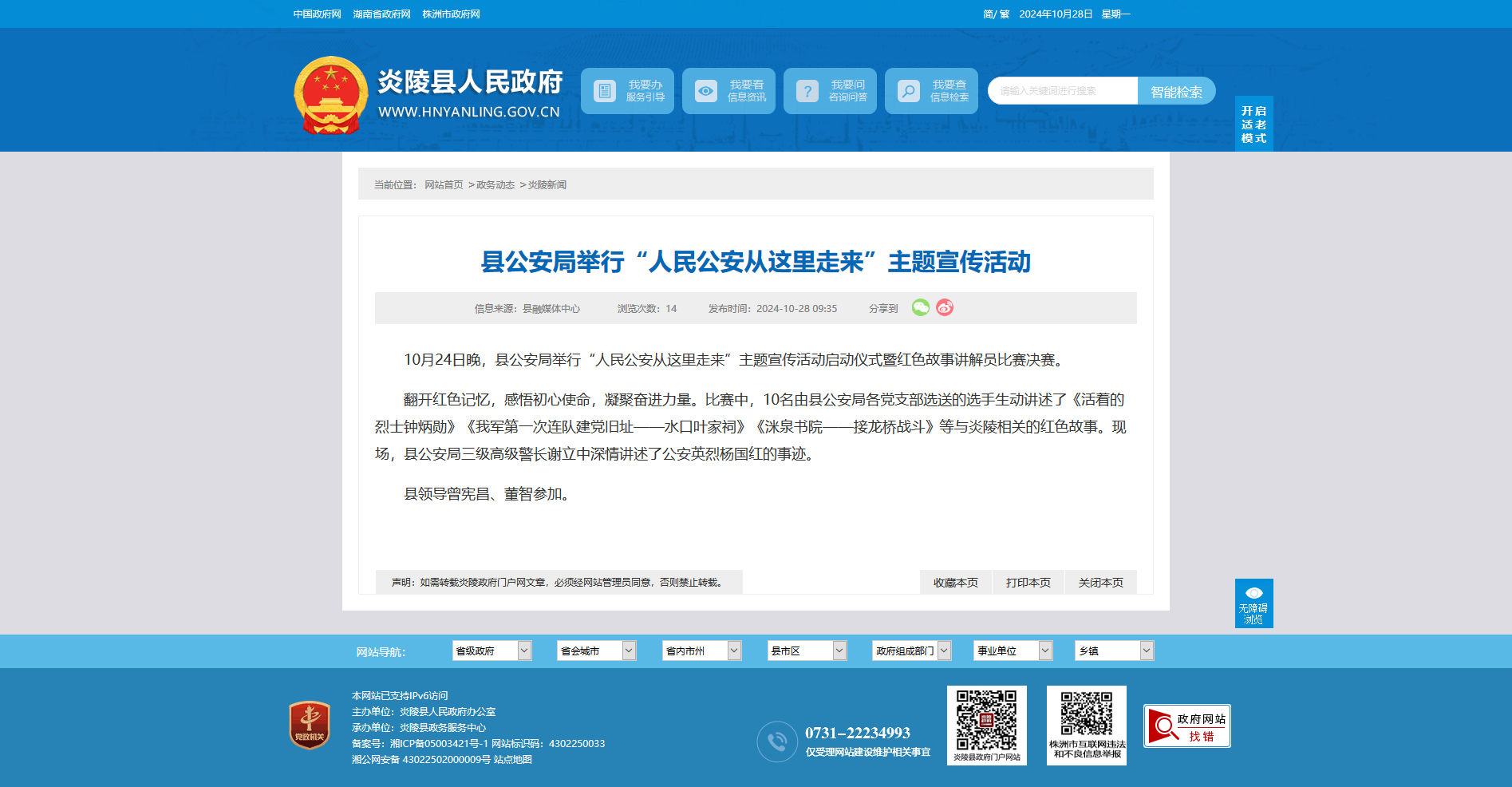Screen dimensions: 1512x787
Task: Focus the keyword search input field
Action: pos(1063,91)
